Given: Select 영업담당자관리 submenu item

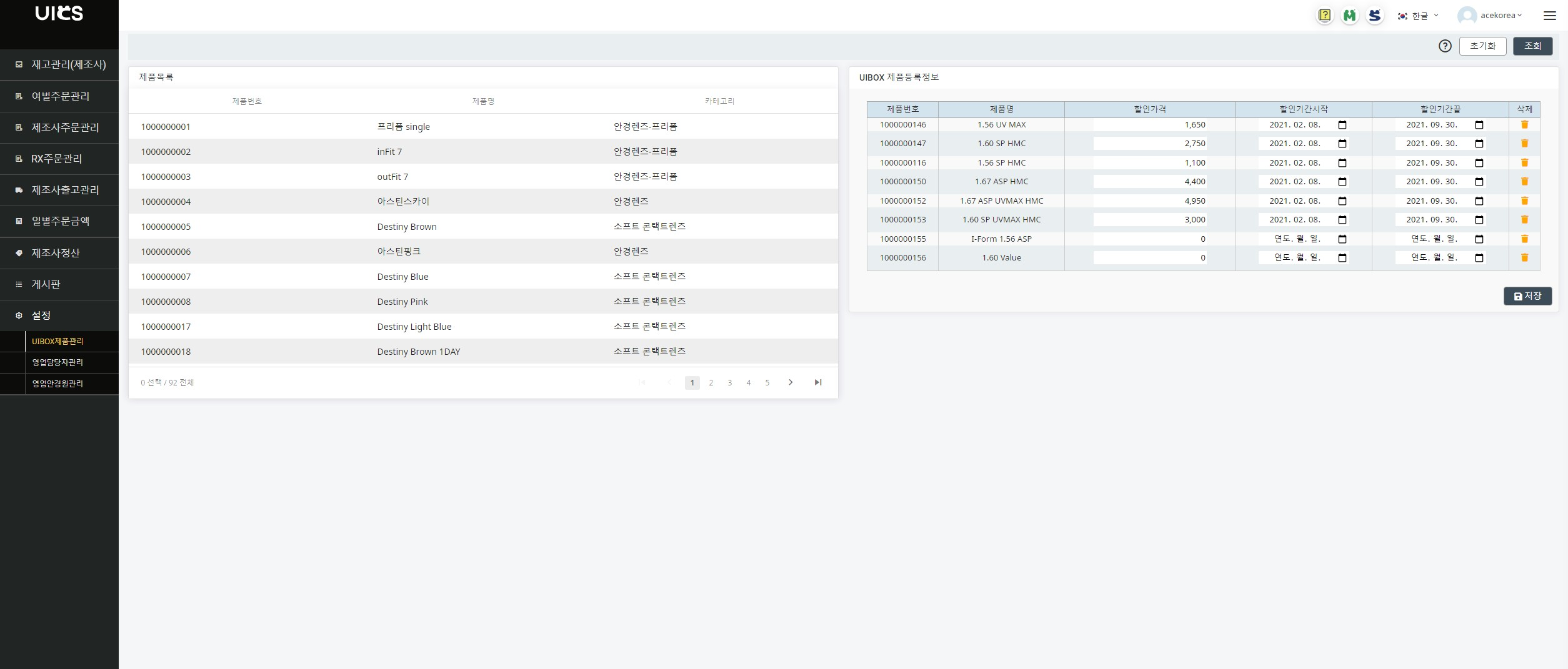Looking at the screenshot, I should pyautogui.click(x=57, y=362).
